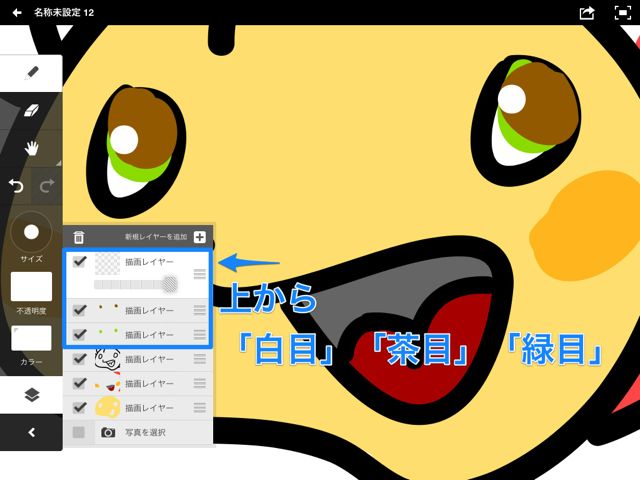The width and height of the screenshot is (640, 480).
Task: Grab reorder handle of red mouth layer
Action: coord(200,383)
